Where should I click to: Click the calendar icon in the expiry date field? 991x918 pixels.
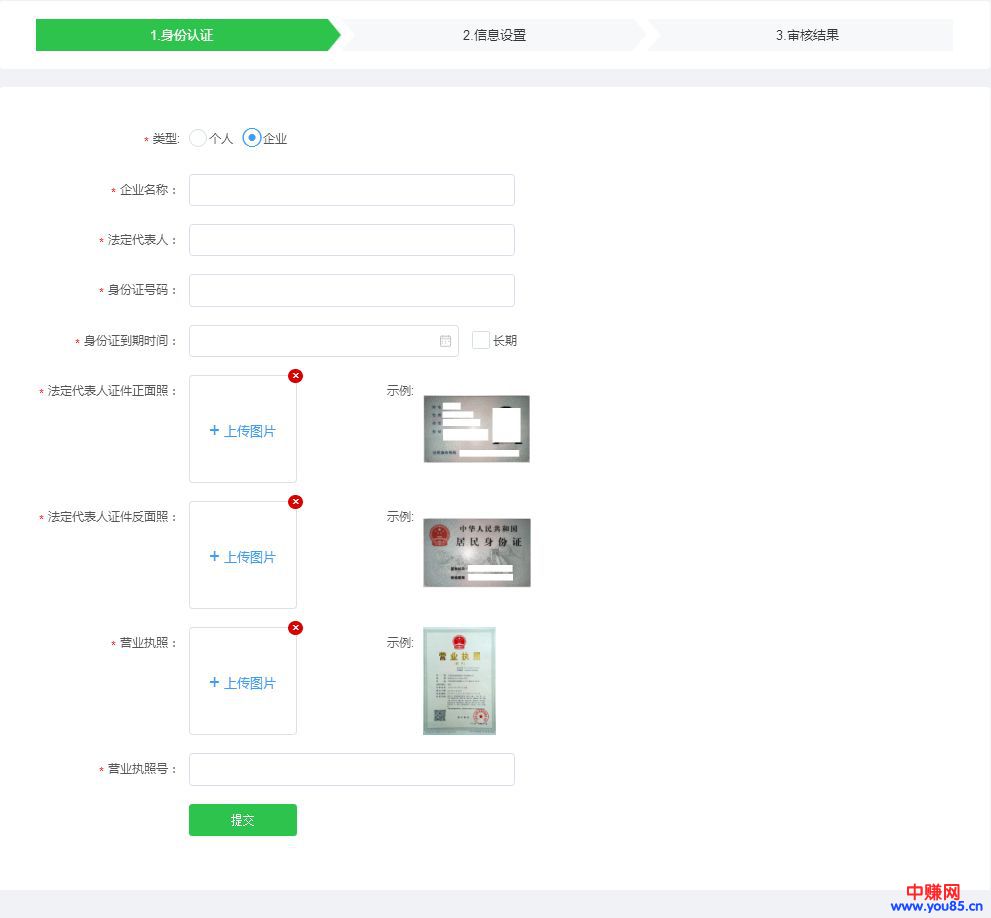[x=445, y=341]
